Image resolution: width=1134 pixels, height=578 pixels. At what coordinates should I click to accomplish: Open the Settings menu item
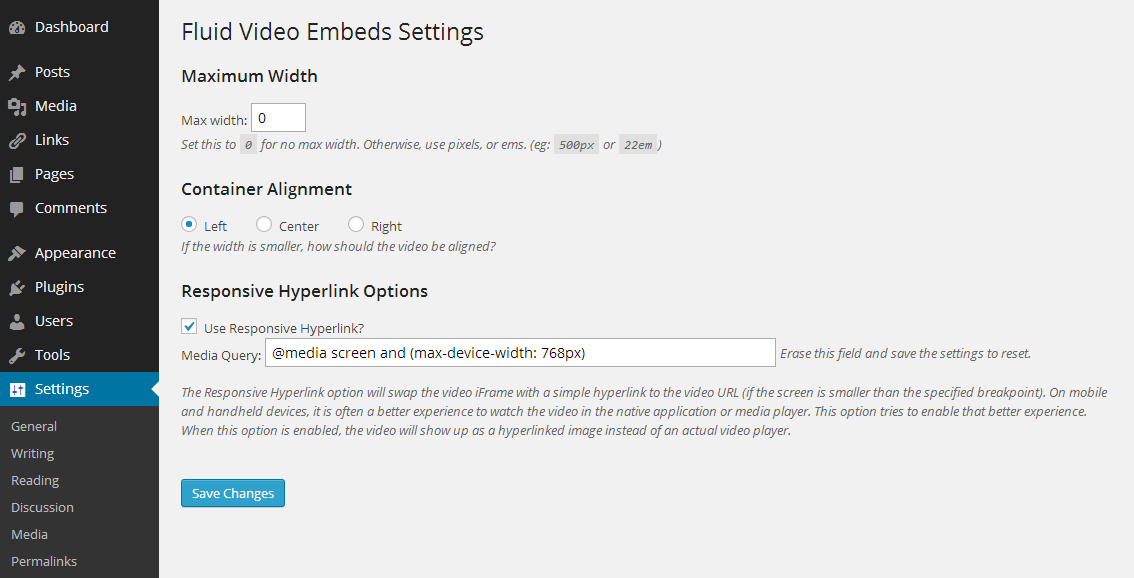click(x=62, y=389)
